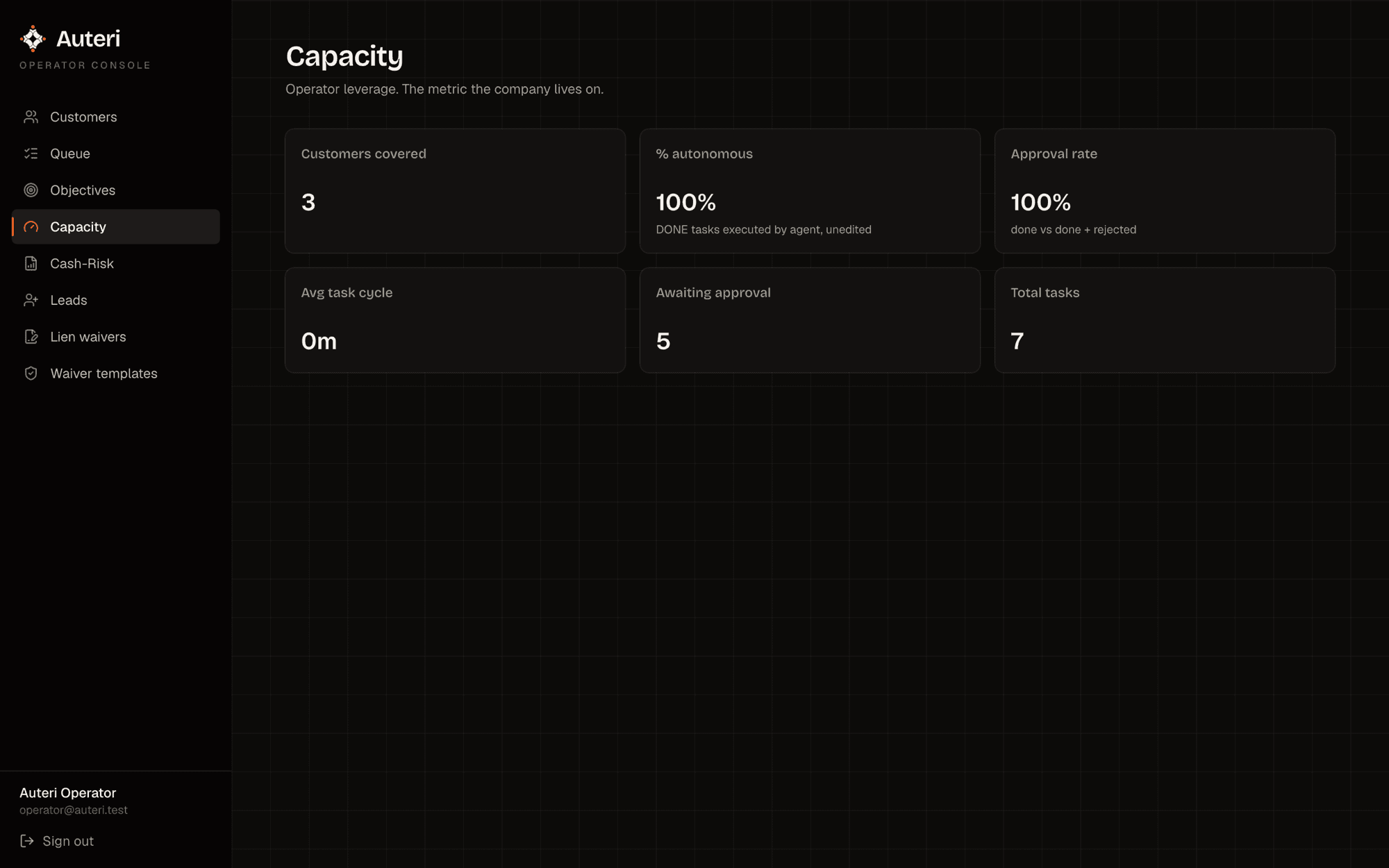Viewport: 1389px width, 868px height.
Task: Click the Awaiting approval value 5
Action: coord(663,341)
